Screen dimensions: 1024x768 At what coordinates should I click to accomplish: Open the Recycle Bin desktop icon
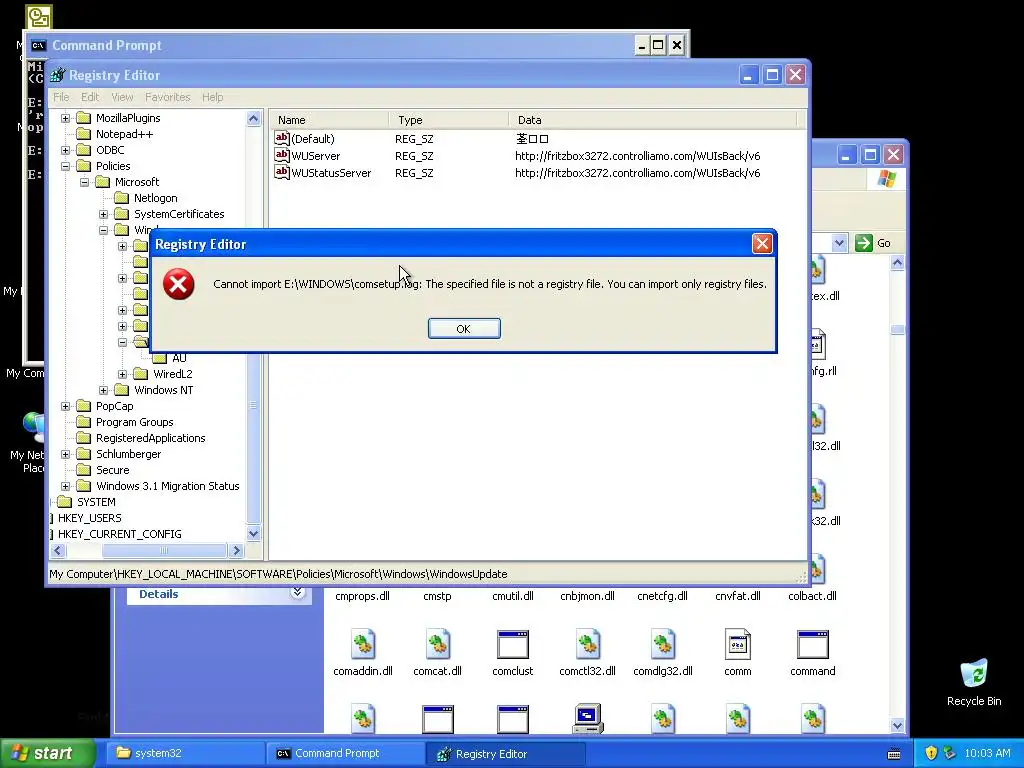(x=974, y=673)
